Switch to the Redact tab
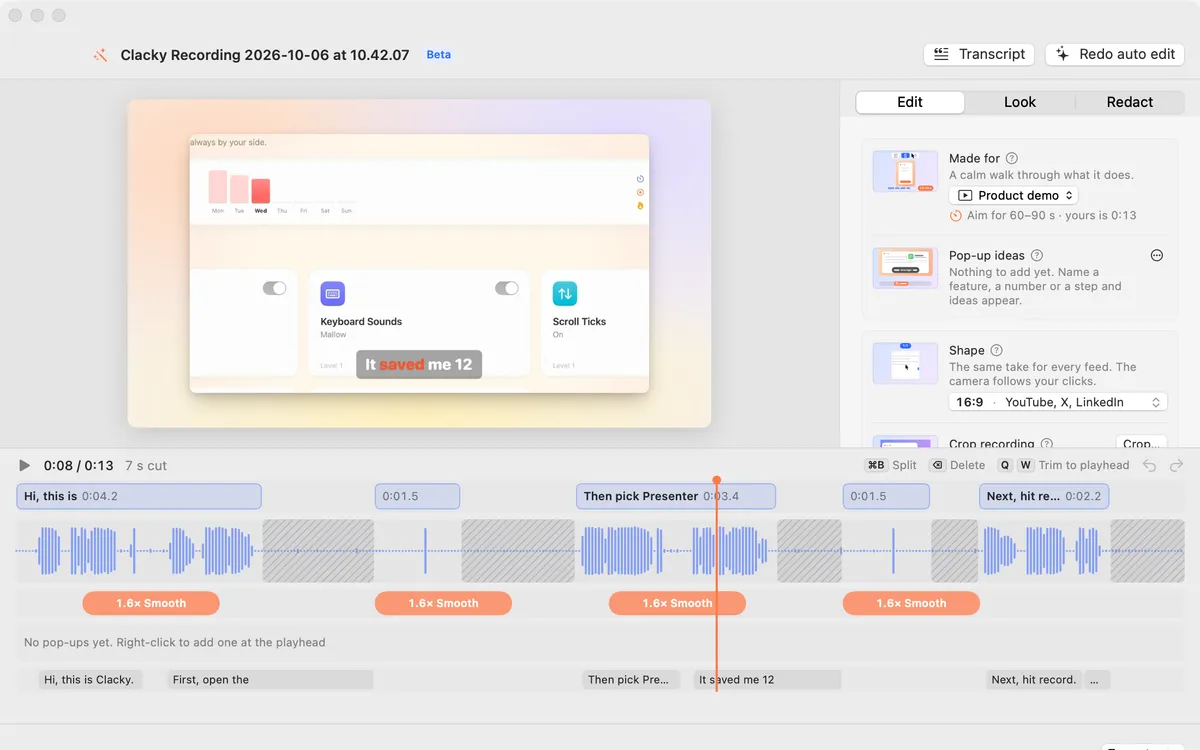This screenshot has width=1200, height=750. (1130, 102)
